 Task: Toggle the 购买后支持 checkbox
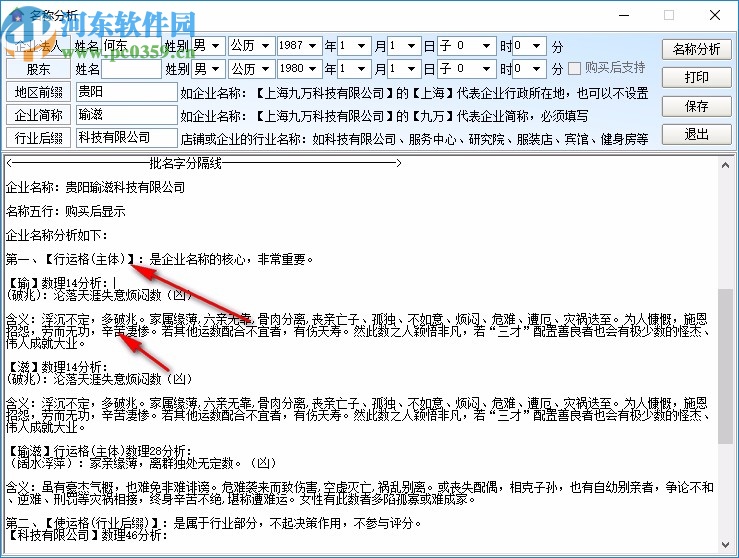pos(574,69)
